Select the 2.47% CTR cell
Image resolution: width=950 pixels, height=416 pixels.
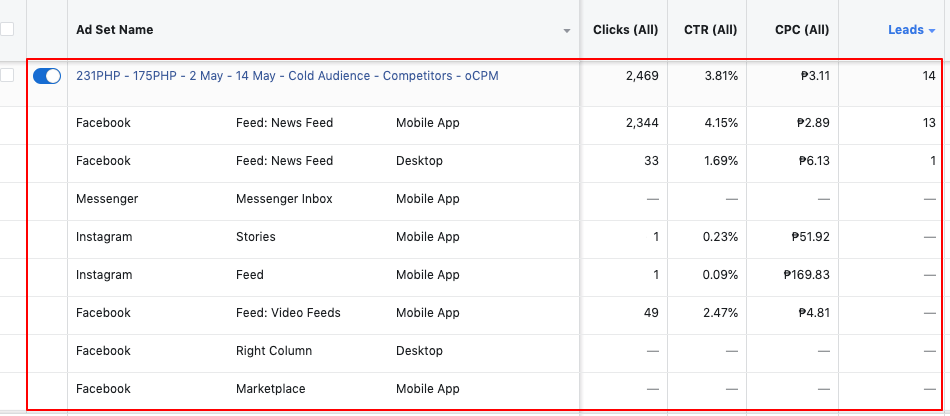720,313
